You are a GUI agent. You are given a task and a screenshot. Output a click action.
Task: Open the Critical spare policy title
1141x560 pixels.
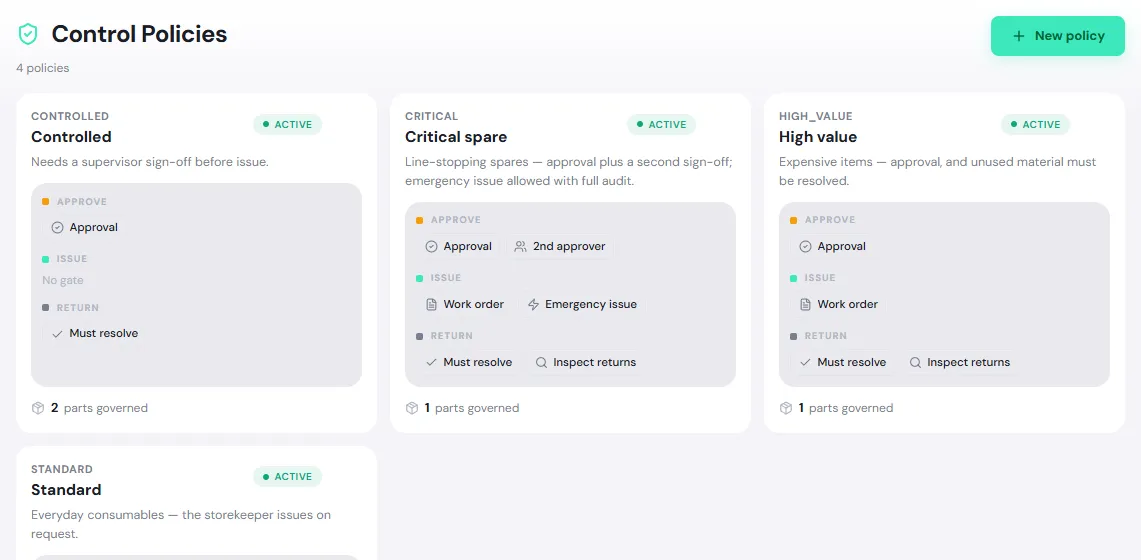click(x=456, y=137)
